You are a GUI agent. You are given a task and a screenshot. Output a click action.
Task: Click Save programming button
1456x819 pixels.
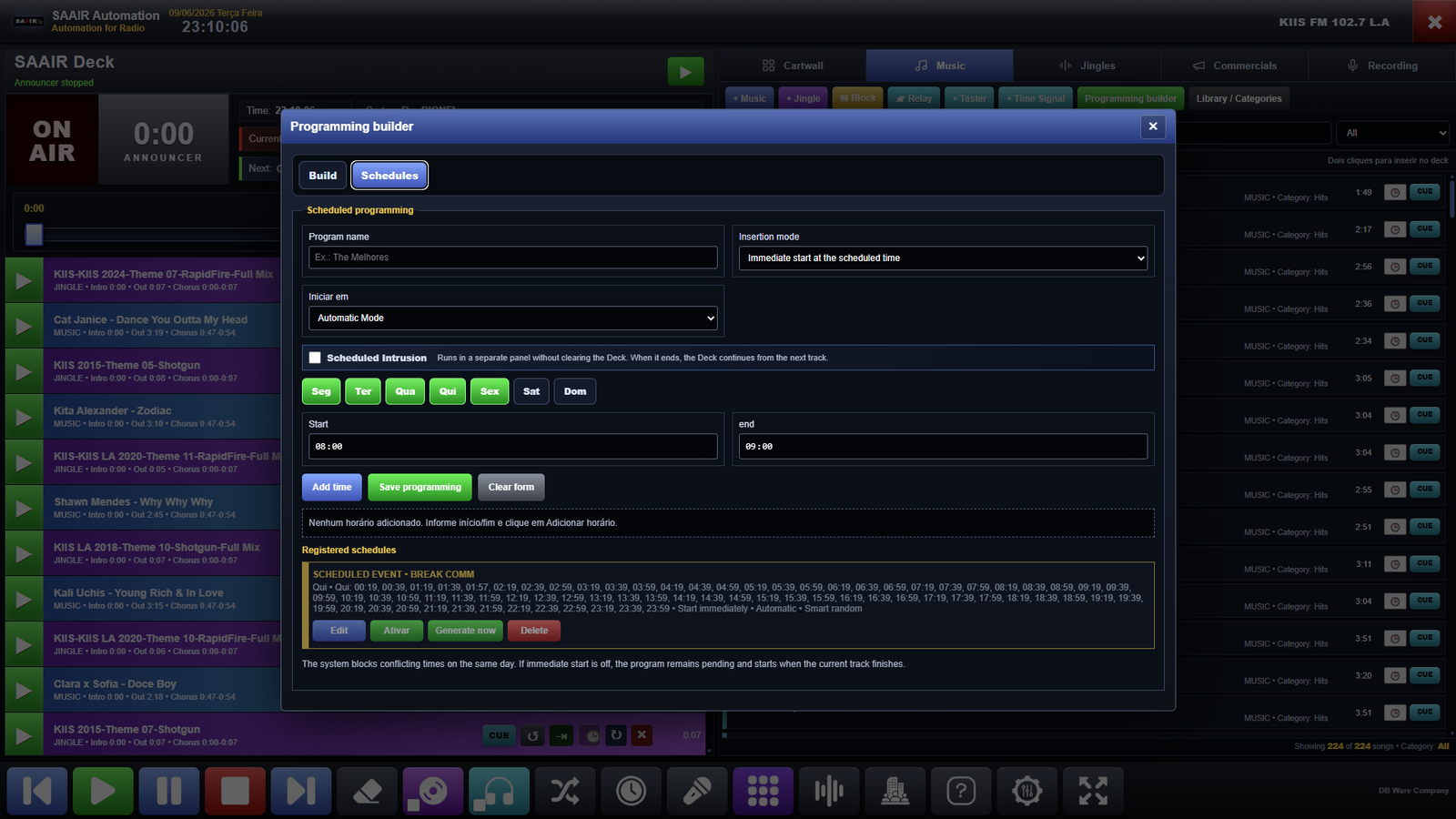(x=420, y=487)
